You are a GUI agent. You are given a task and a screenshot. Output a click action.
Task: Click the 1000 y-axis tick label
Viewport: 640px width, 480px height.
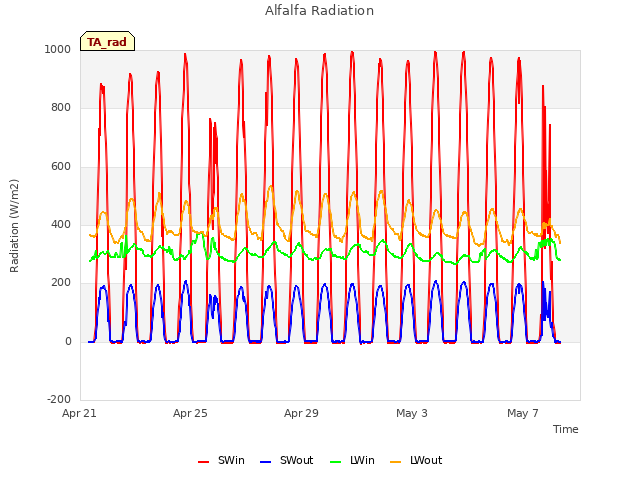[x=58, y=49]
